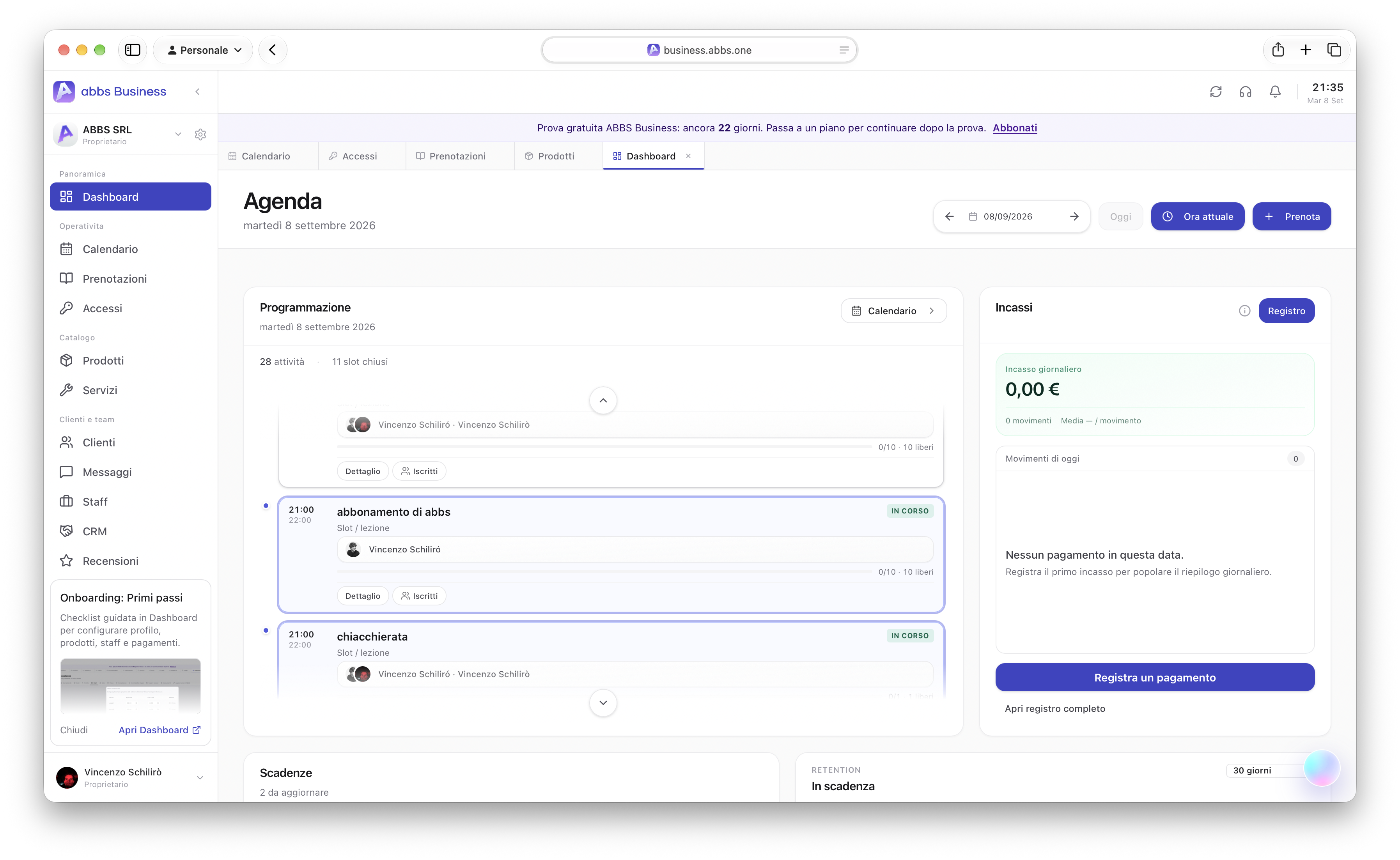Click the Prenota button

pyautogui.click(x=1291, y=217)
